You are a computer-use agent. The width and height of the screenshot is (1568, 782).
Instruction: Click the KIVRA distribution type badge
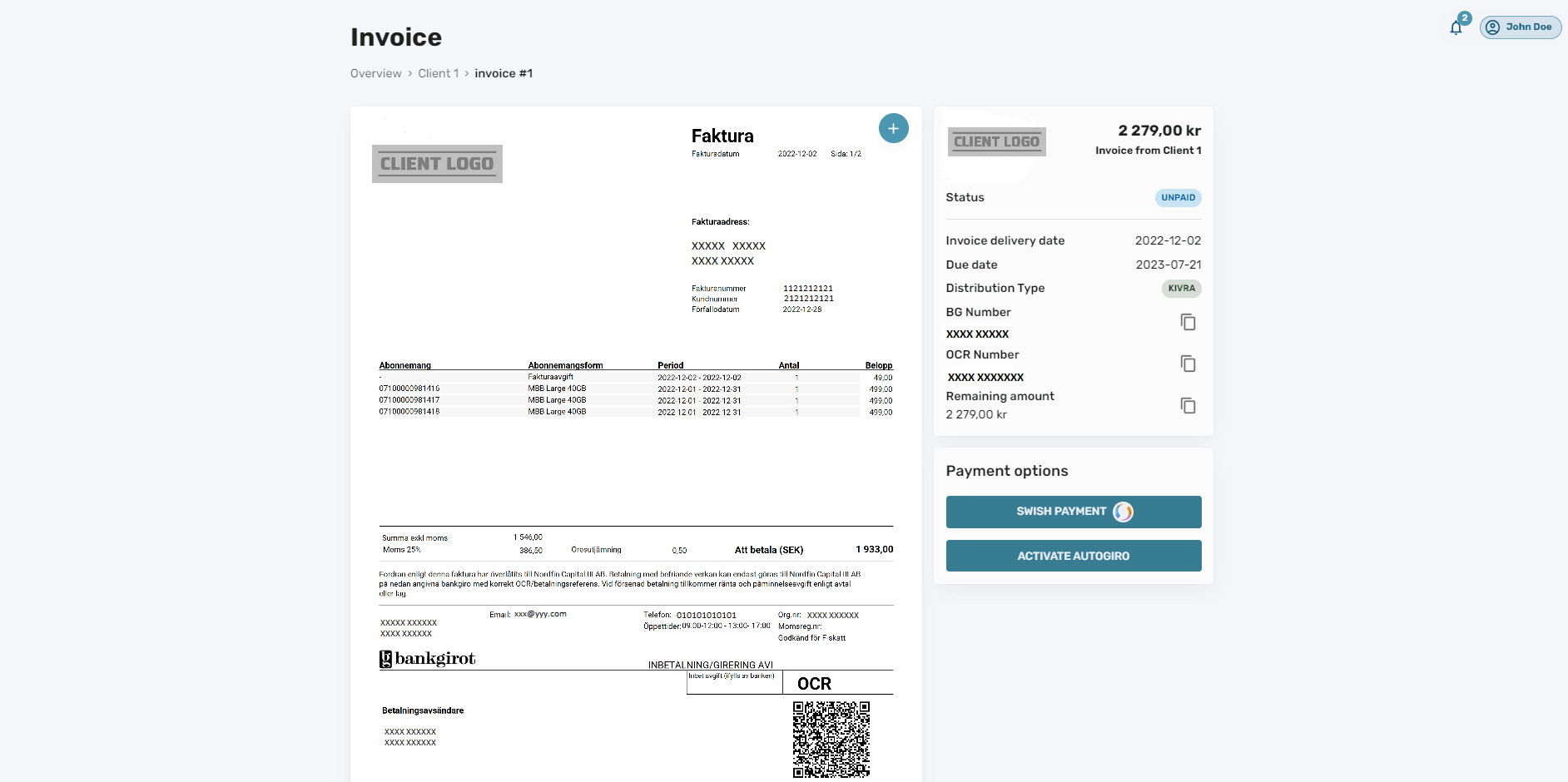[x=1181, y=289]
